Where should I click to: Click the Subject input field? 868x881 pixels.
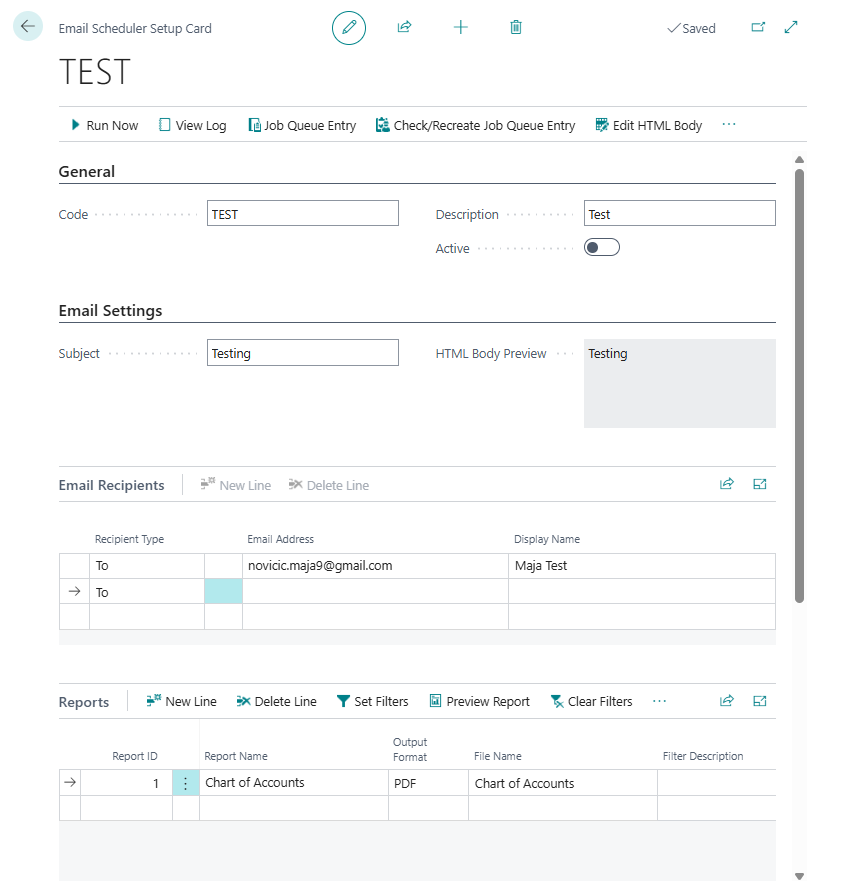click(303, 353)
